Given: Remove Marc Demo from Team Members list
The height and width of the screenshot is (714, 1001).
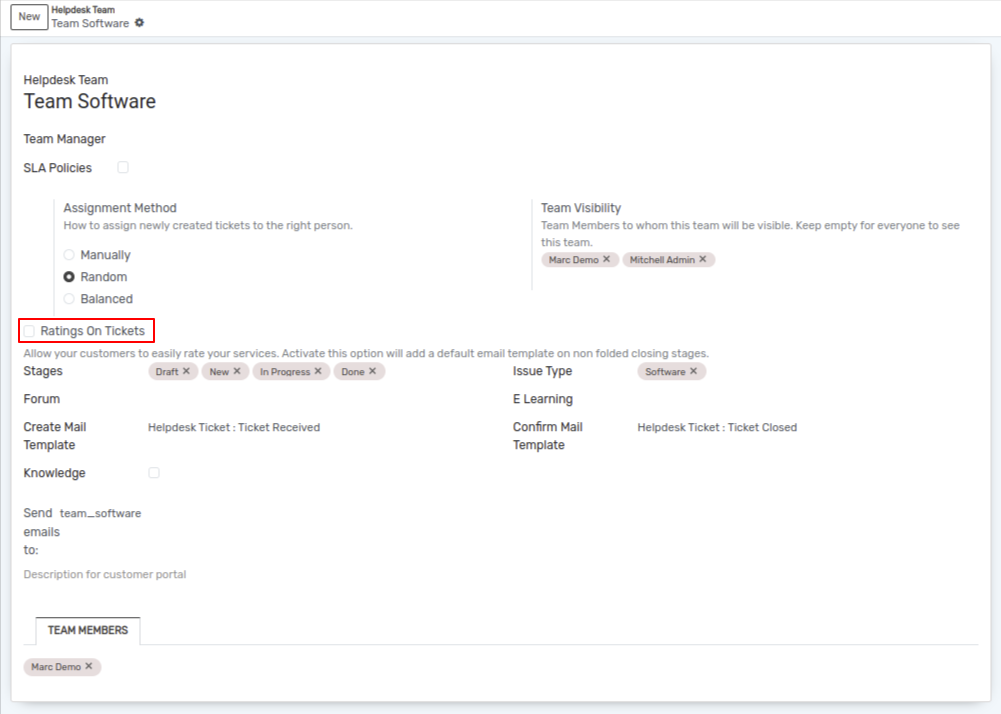Looking at the screenshot, I should 89,666.
